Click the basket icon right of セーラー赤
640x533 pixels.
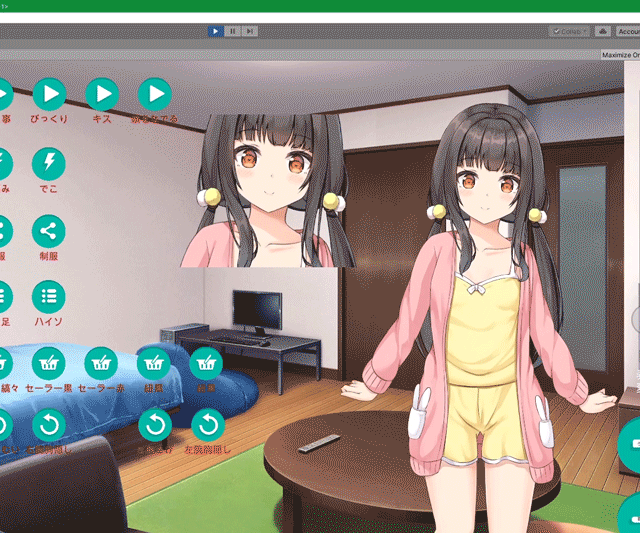(x=154, y=364)
